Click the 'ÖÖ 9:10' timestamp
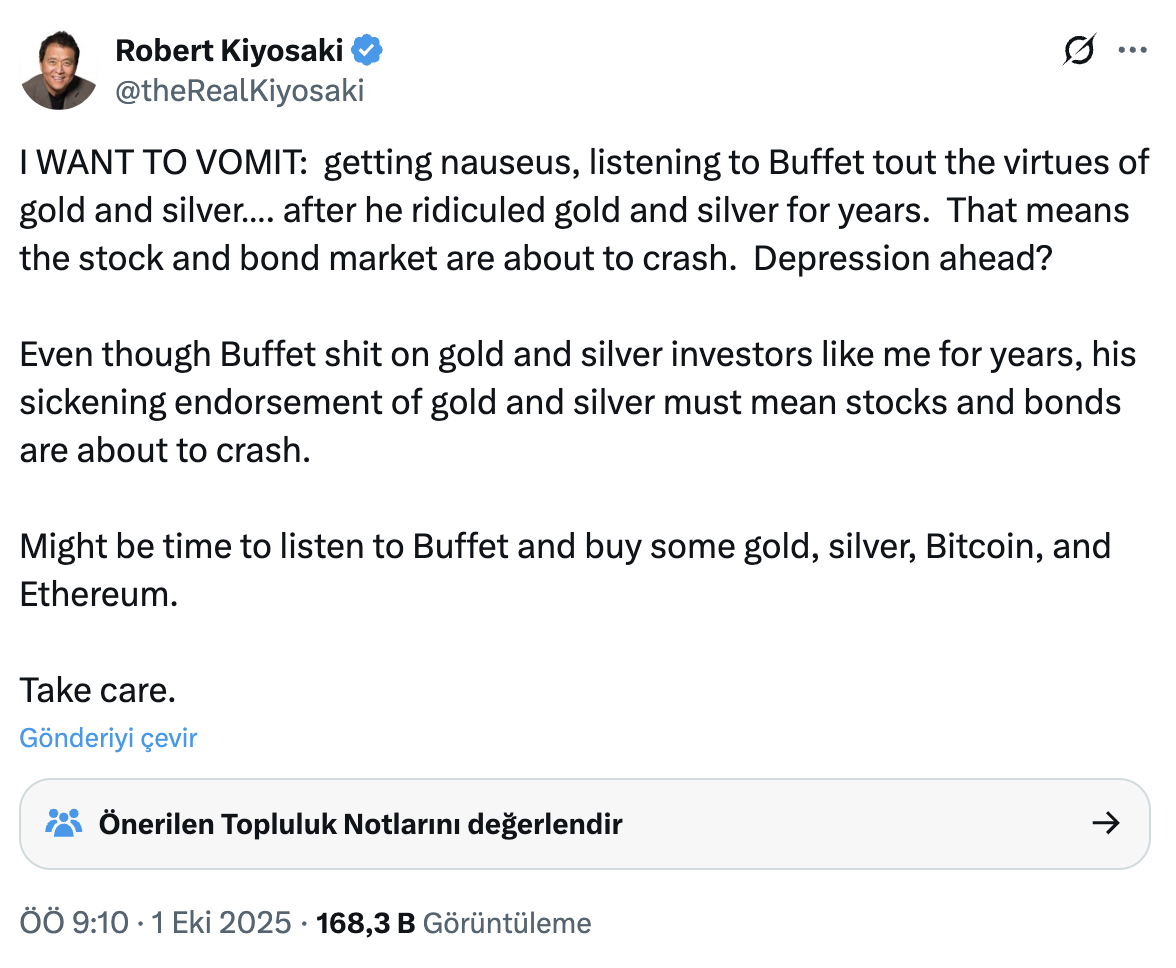This screenshot has width=1176, height=968. click(x=74, y=922)
